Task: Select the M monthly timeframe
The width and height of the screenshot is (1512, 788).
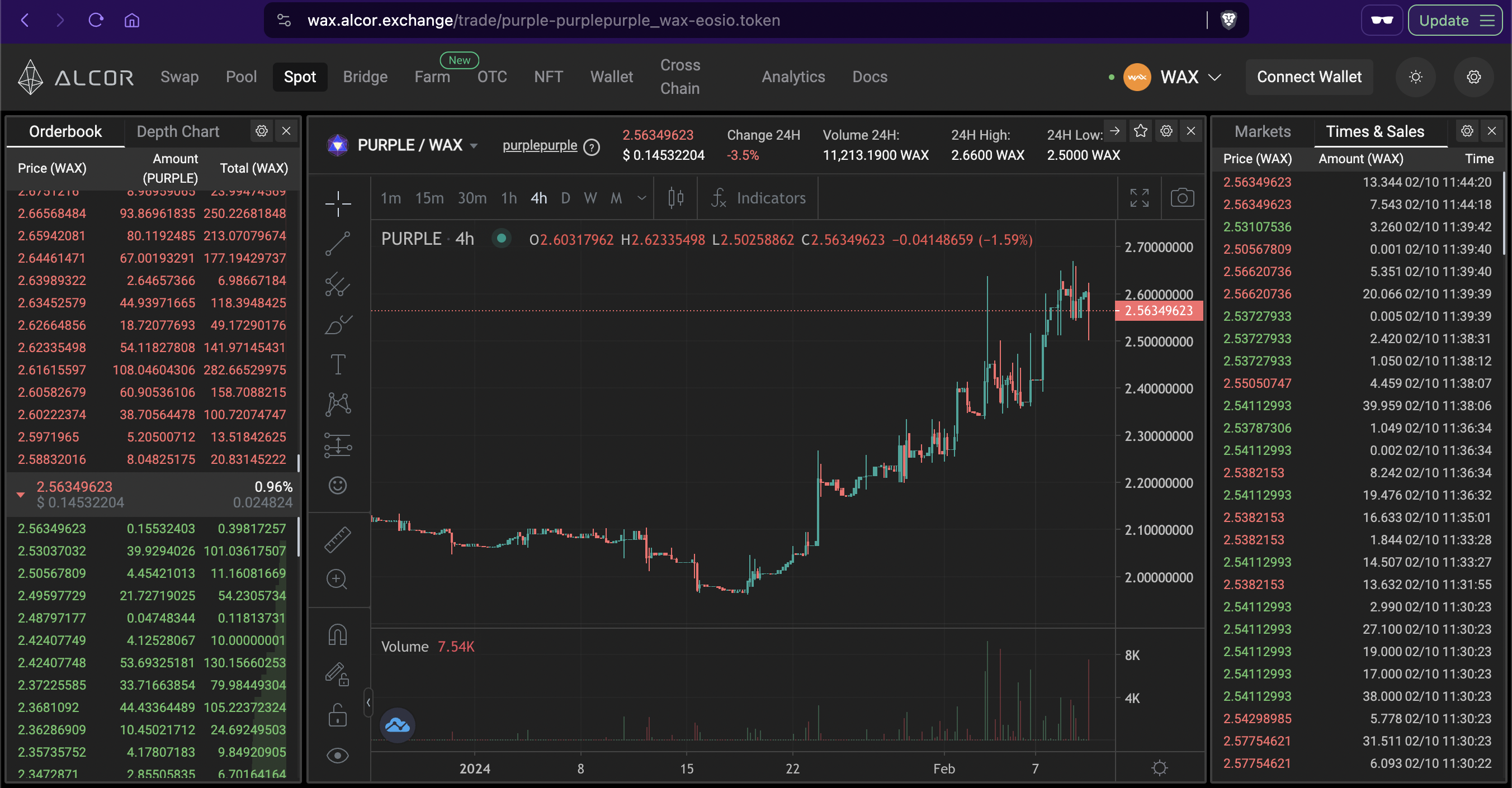Action: pos(616,198)
